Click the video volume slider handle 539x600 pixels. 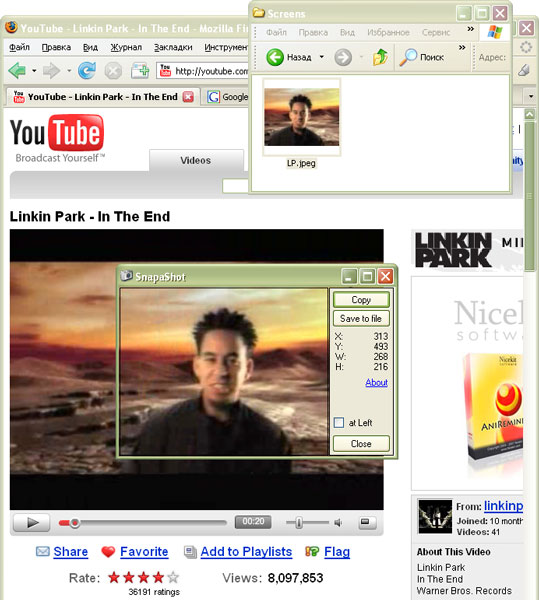pos(299,522)
